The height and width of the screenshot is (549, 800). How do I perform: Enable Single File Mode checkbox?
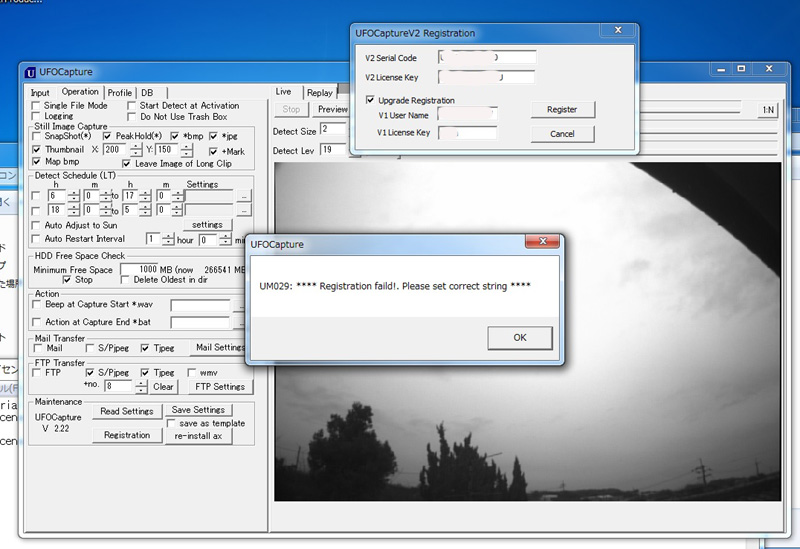37,106
